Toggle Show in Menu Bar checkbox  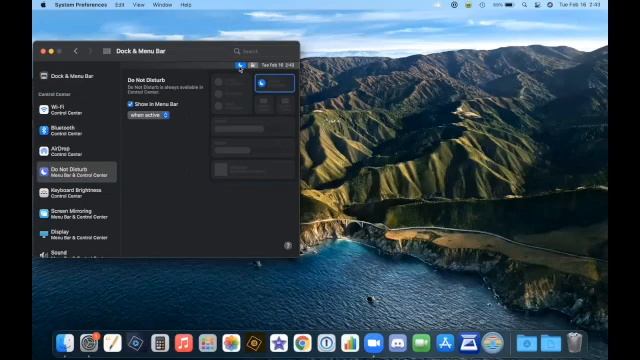tap(130, 104)
